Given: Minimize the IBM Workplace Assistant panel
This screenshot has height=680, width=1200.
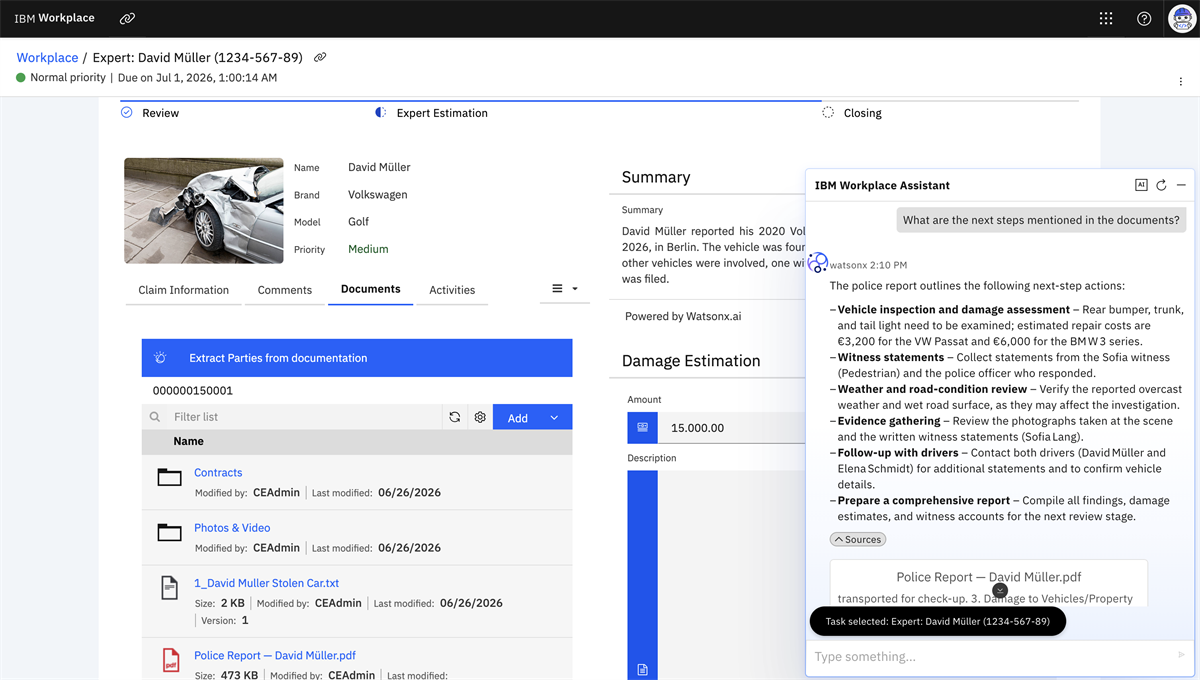Looking at the screenshot, I should (x=1181, y=185).
